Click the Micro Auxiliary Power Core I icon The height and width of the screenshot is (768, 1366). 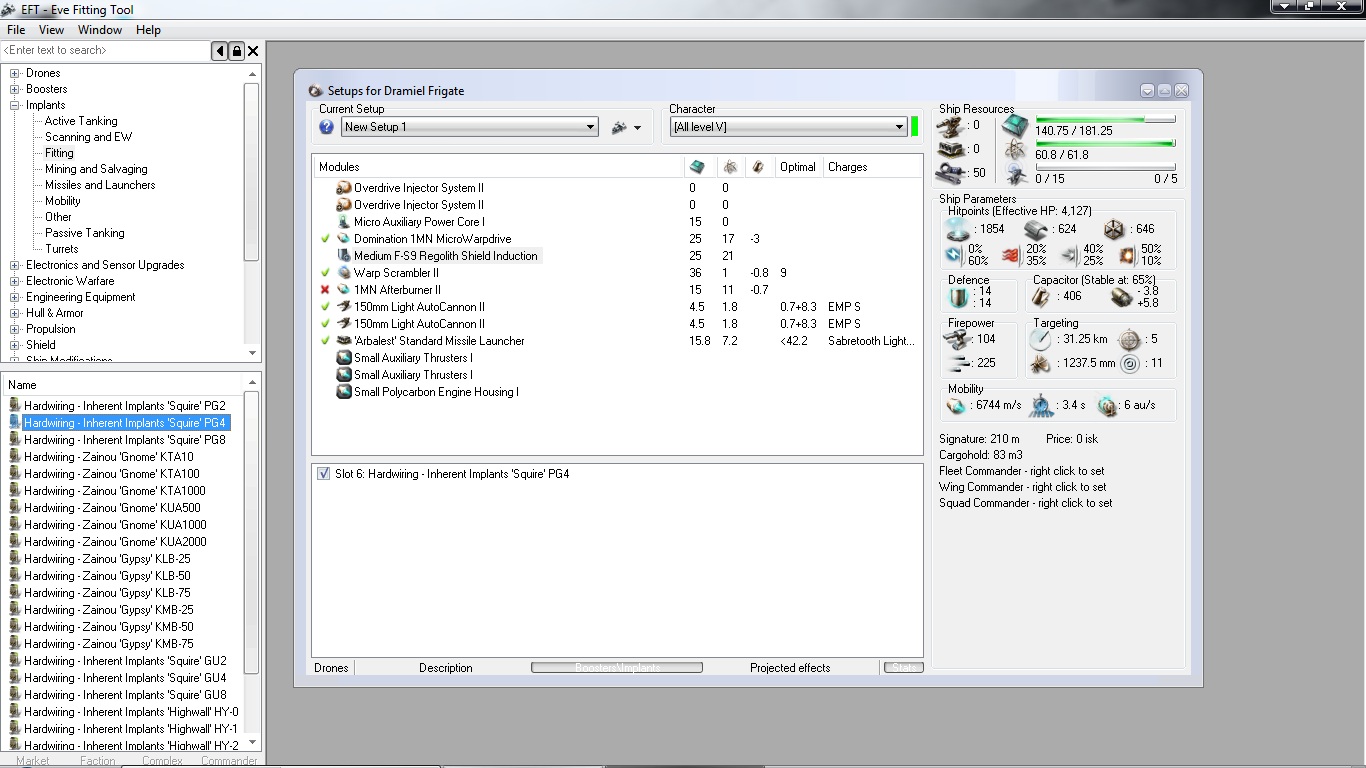click(344, 222)
